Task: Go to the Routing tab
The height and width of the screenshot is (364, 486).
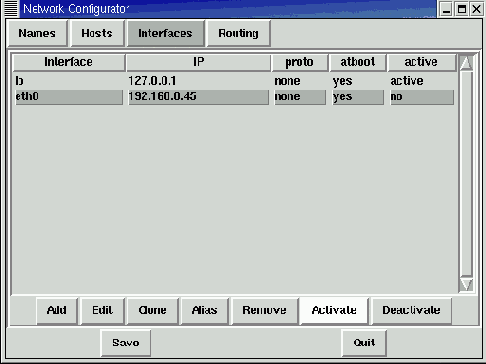Action: point(238,33)
